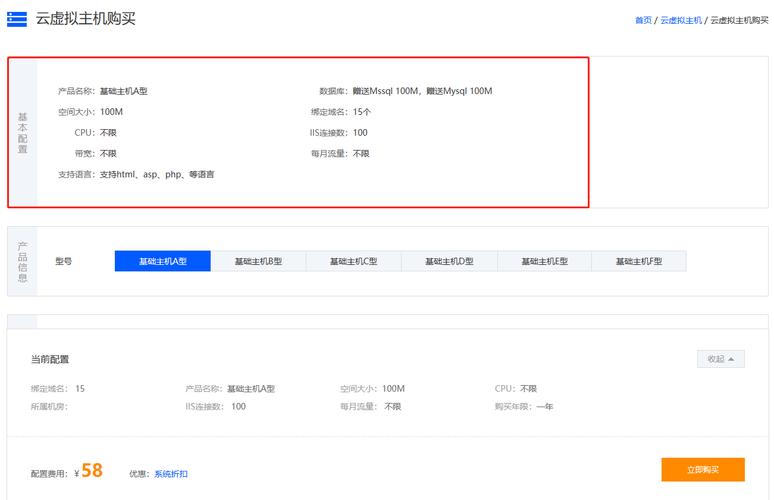Pick the 基础主机D型 model
The height and width of the screenshot is (500, 774).
449,261
